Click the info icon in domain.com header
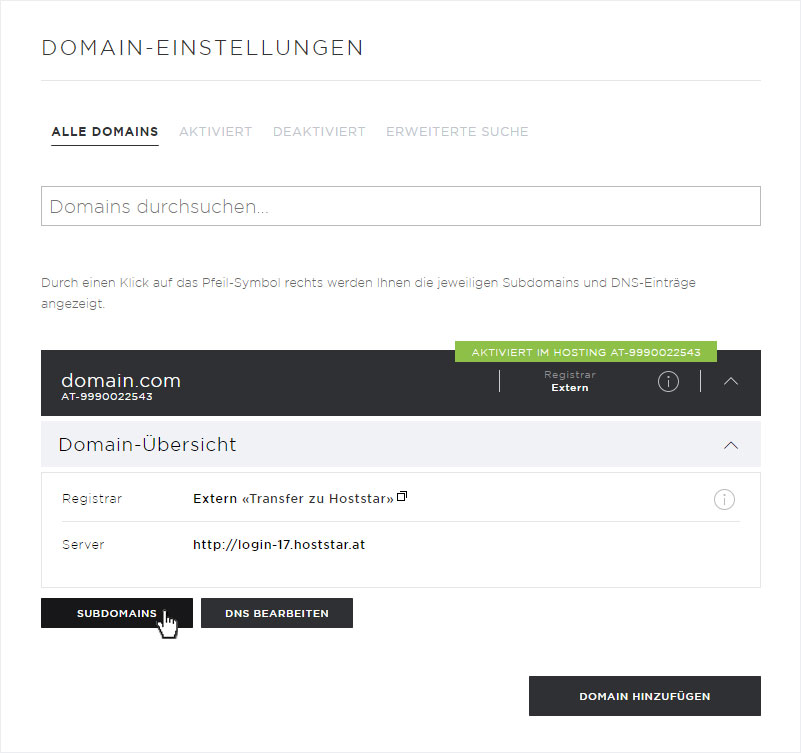This screenshot has height=753, width=801. click(x=668, y=382)
